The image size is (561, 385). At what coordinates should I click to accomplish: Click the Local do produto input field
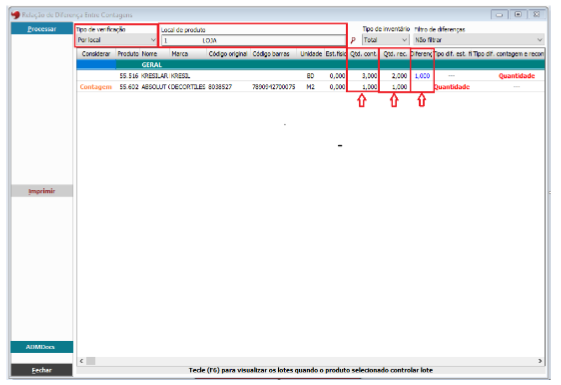coord(253,40)
